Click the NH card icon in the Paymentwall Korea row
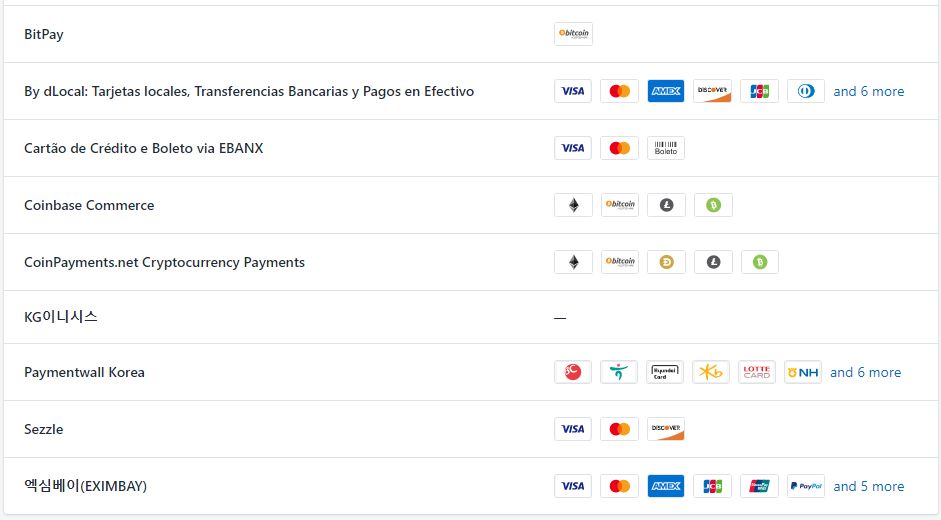941x520 pixels. 803,372
